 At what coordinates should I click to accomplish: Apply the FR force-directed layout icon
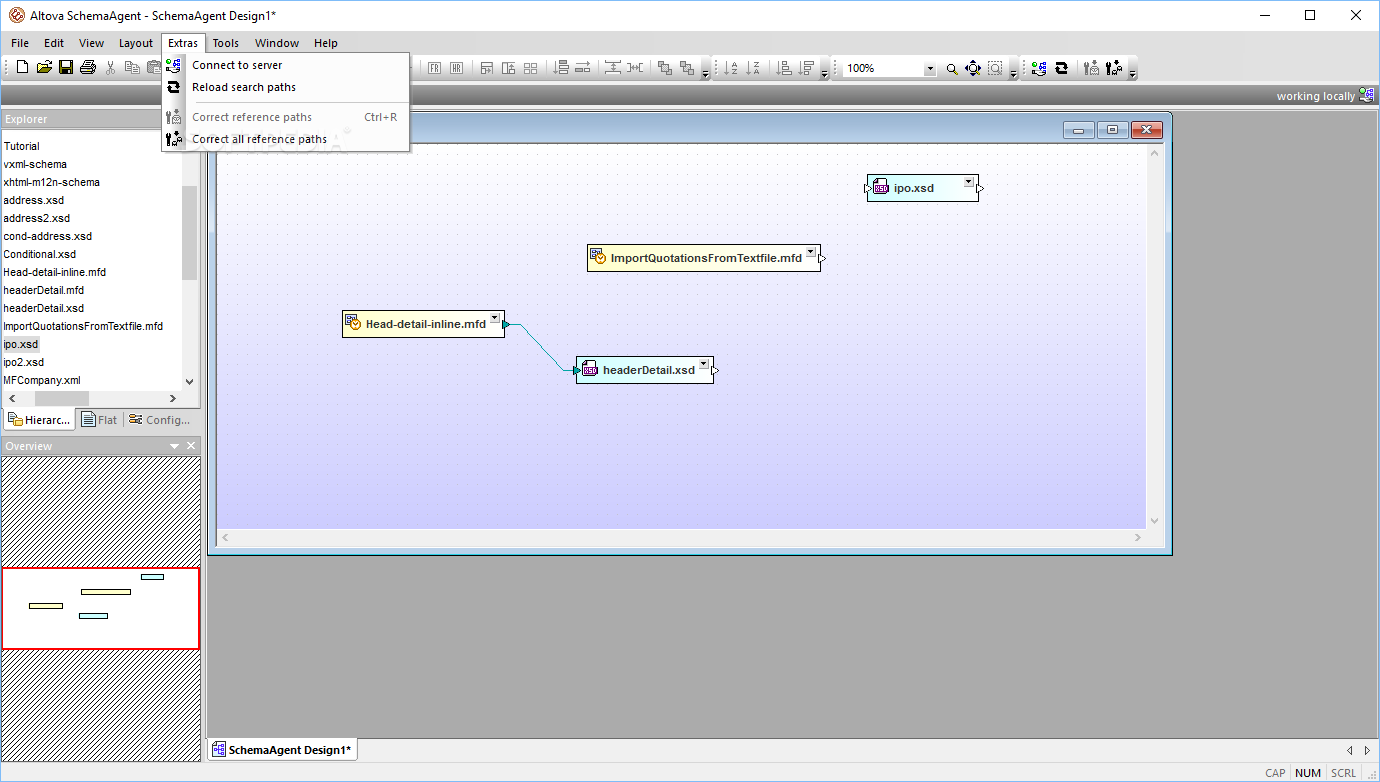434,68
